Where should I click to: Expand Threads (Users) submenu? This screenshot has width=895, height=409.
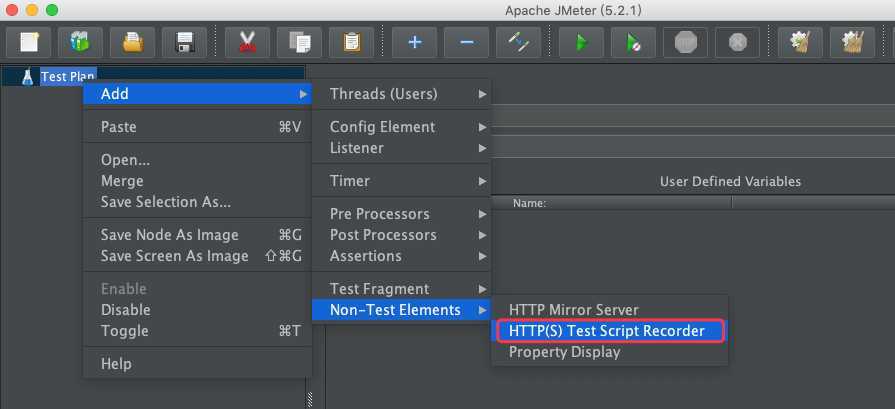(402, 94)
